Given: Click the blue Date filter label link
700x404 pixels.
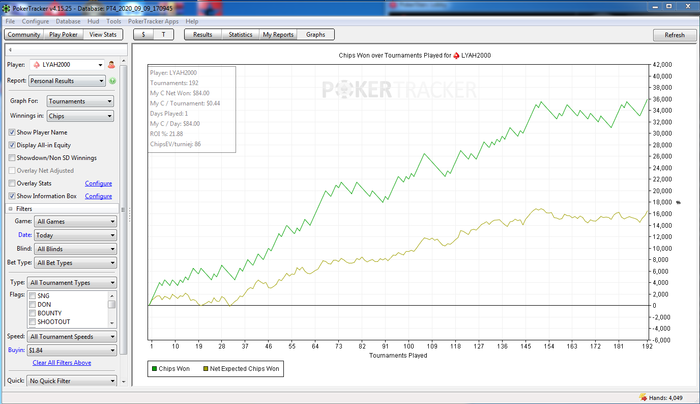Looking at the screenshot, I should click(25, 235).
